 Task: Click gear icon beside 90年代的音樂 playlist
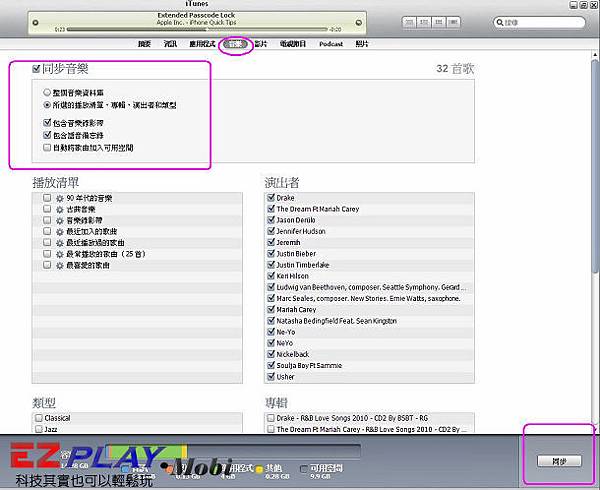tap(60, 199)
